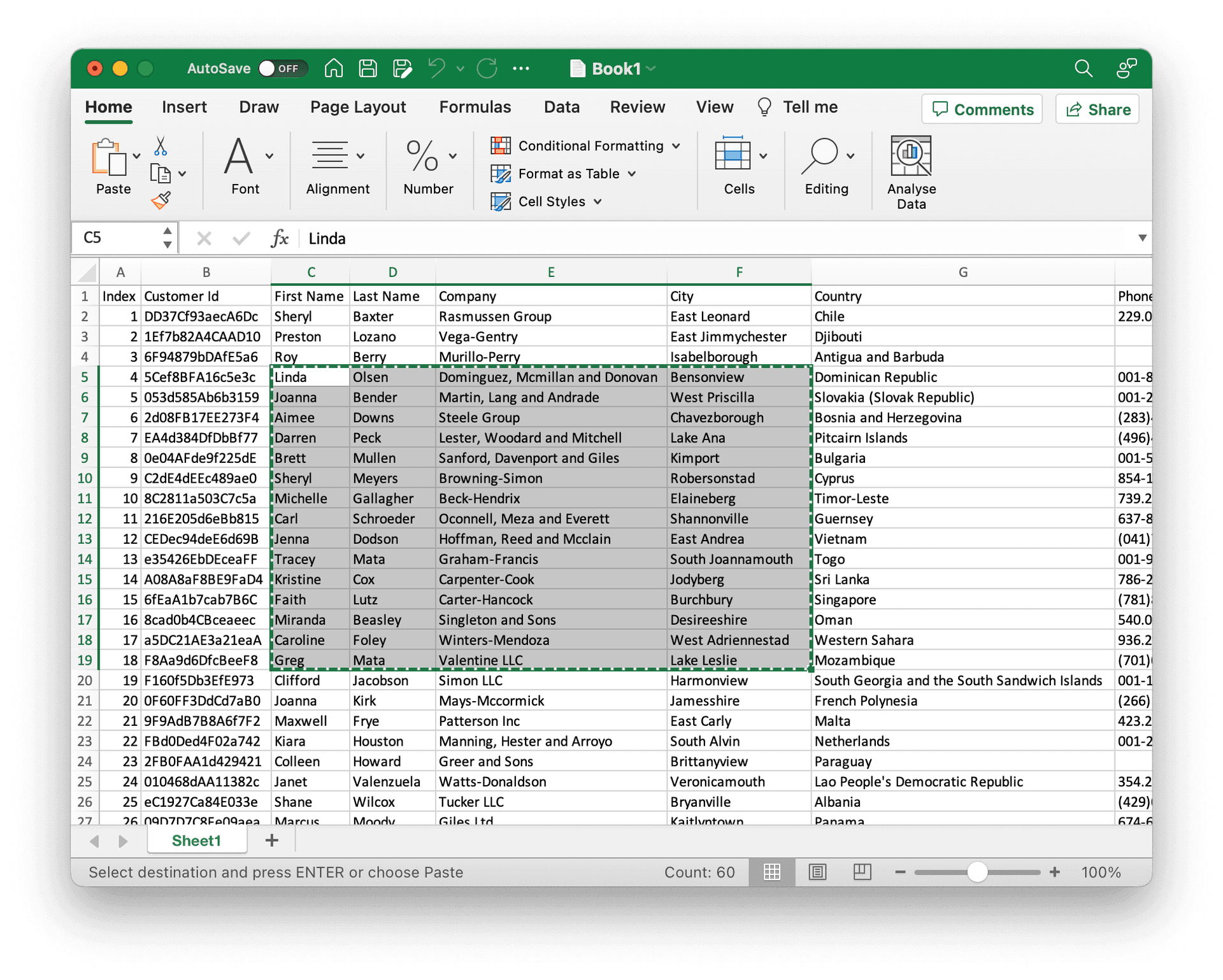Click the Save icon in title bar
The width and height of the screenshot is (1223, 980).
tap(368, 68)
